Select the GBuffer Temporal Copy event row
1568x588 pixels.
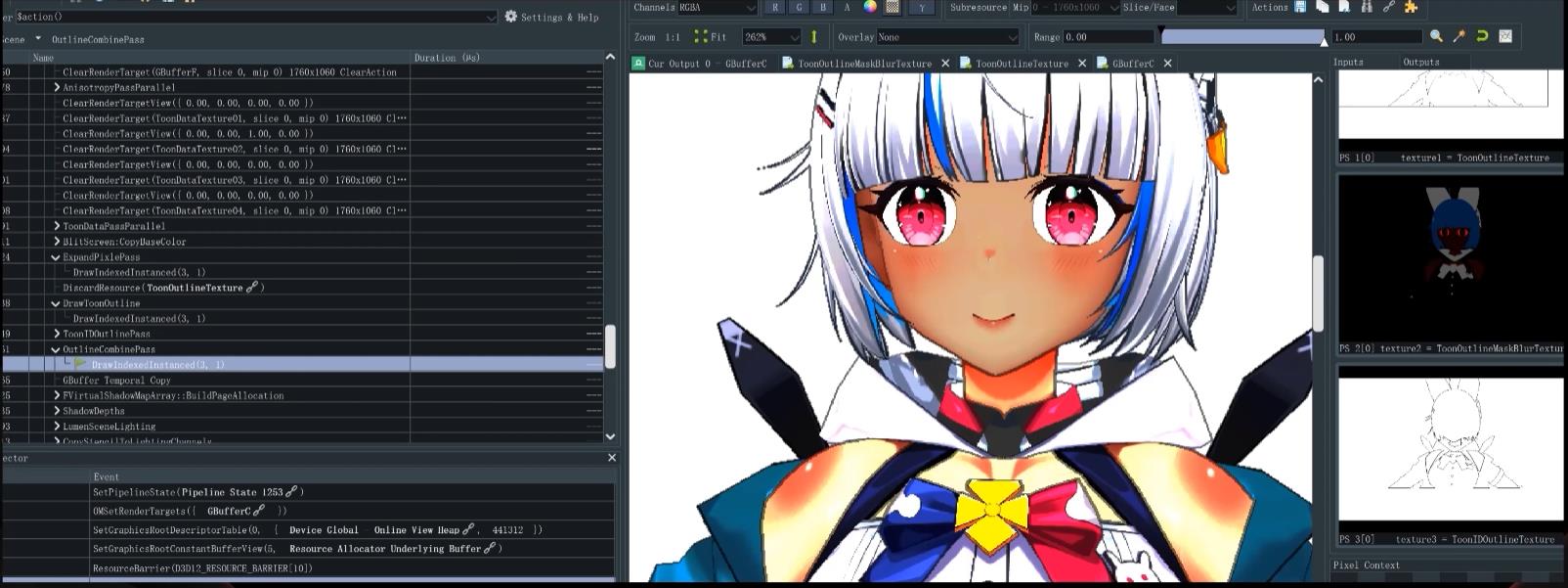coord(302,380)
